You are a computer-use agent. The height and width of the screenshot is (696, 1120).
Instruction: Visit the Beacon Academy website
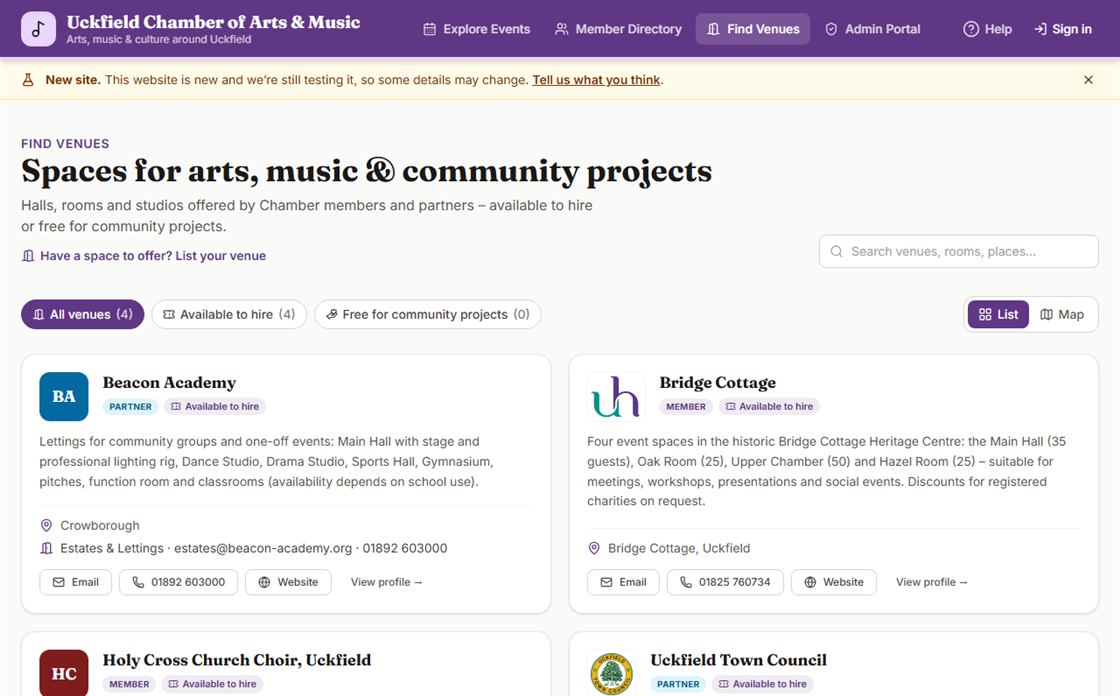coord(289,582)
